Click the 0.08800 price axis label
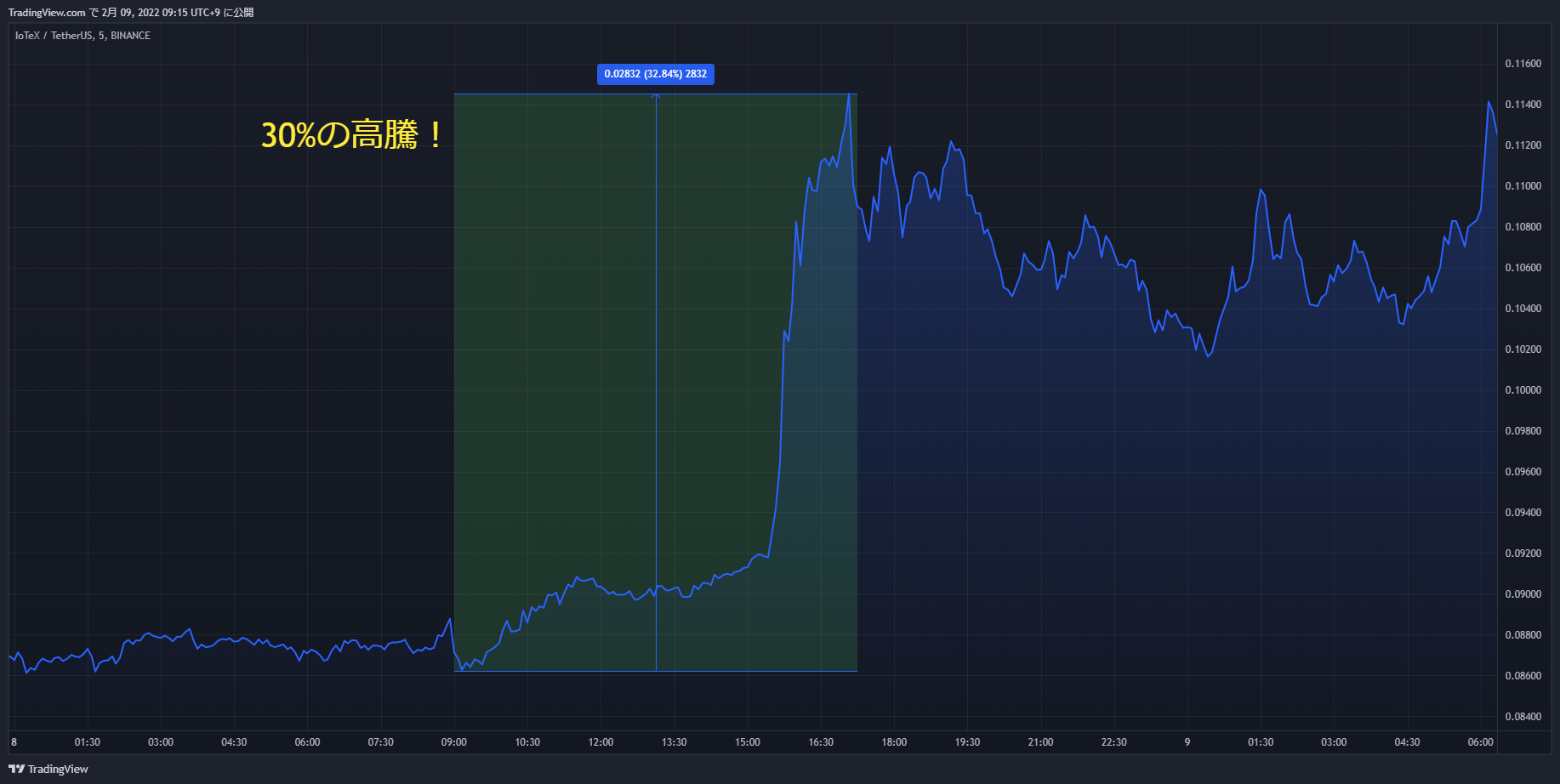The width and height of the screenshot is (1560, 784). 1523,635
